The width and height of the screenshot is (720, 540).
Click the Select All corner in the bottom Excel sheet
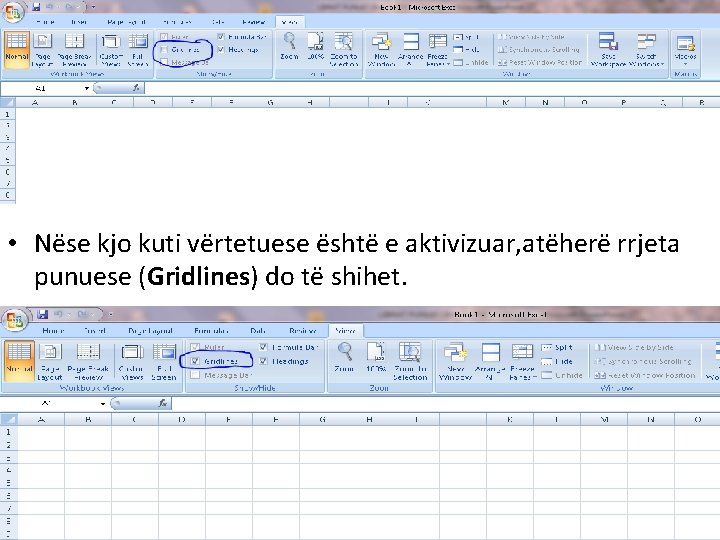tap(9, 419)
